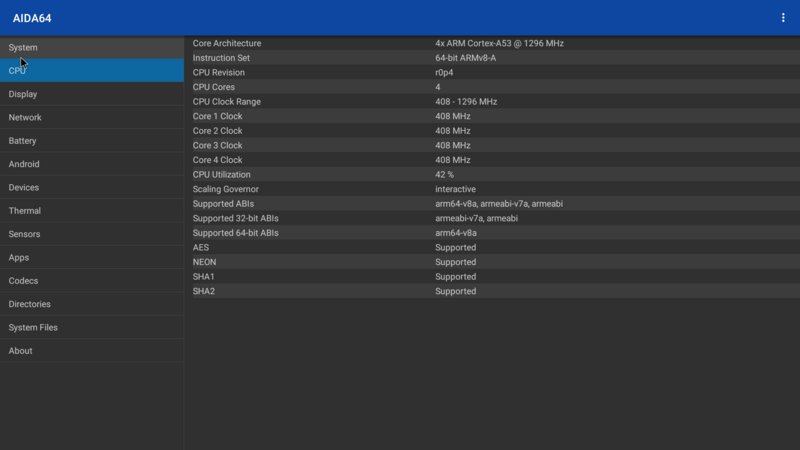The height and width of the screenshot is (450, 800).
Task: Select System in the sidebar
Action: pyautogui.click(x=92, y=47)
